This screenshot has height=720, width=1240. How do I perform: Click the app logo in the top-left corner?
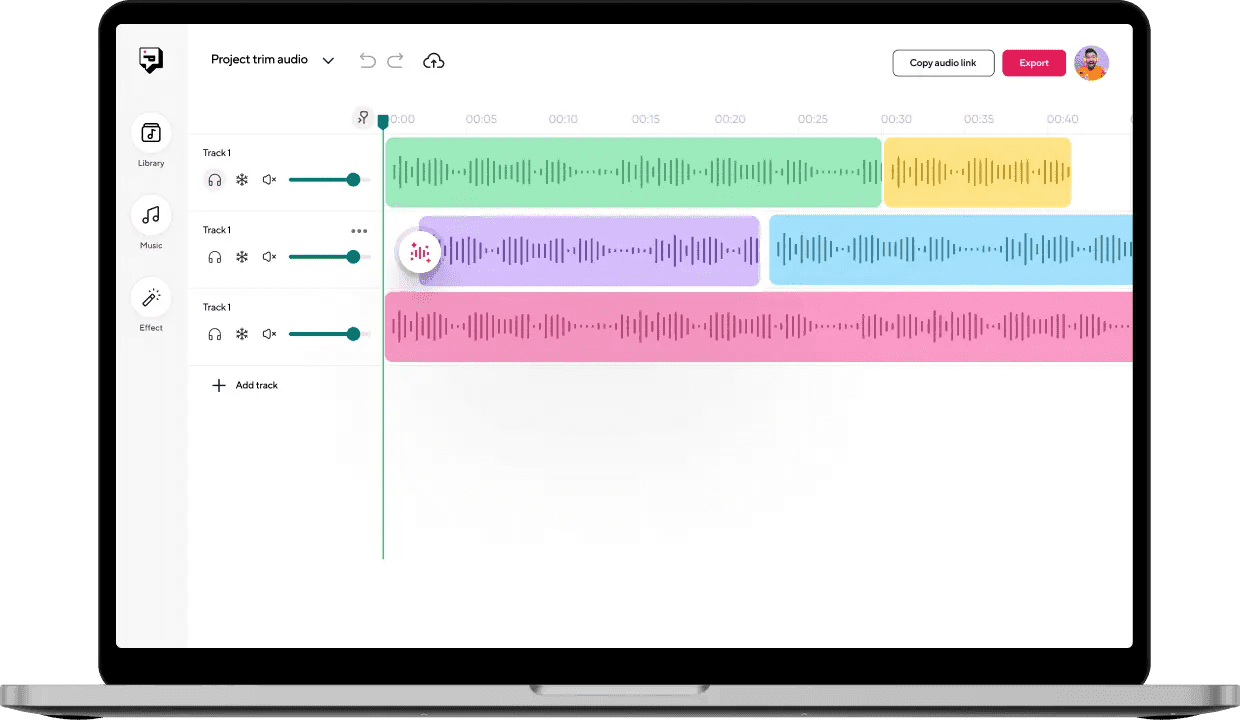(151, 60)
